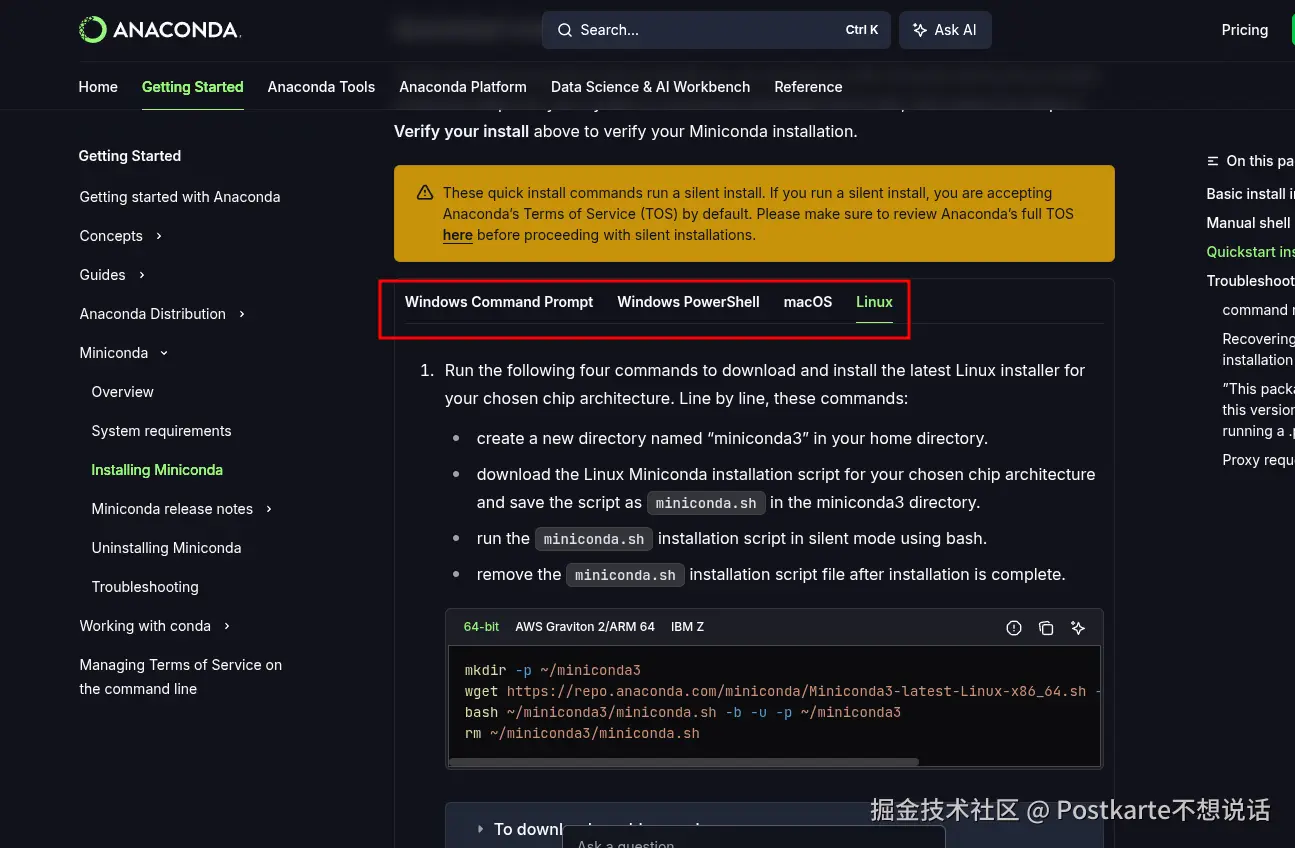Click 'rm ~/miniconda3/miniconda.sh' code line
1295x848 pixels.
582,733
